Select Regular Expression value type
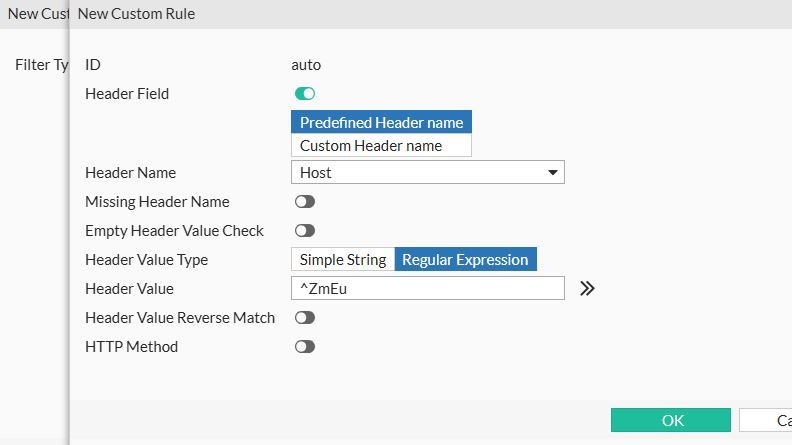Screen dimensions: 792x445 click(x=465, y=260)
